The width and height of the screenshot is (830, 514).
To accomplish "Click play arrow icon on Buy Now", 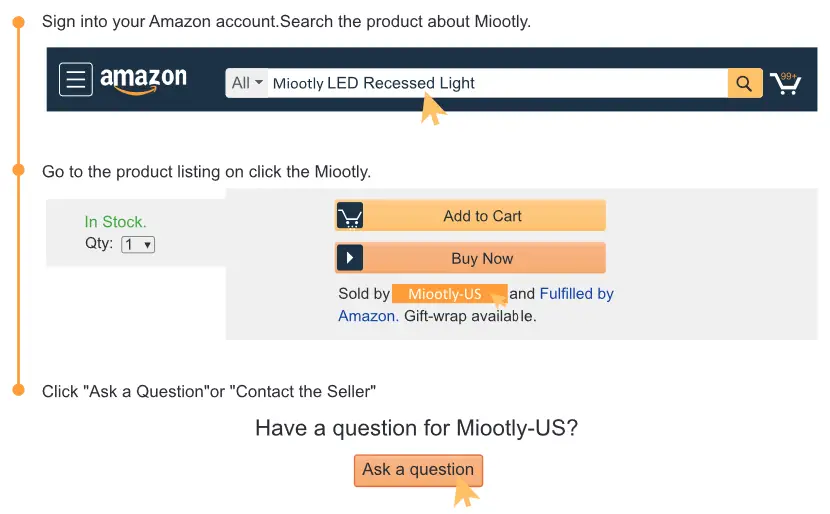I will coord(350,258).
